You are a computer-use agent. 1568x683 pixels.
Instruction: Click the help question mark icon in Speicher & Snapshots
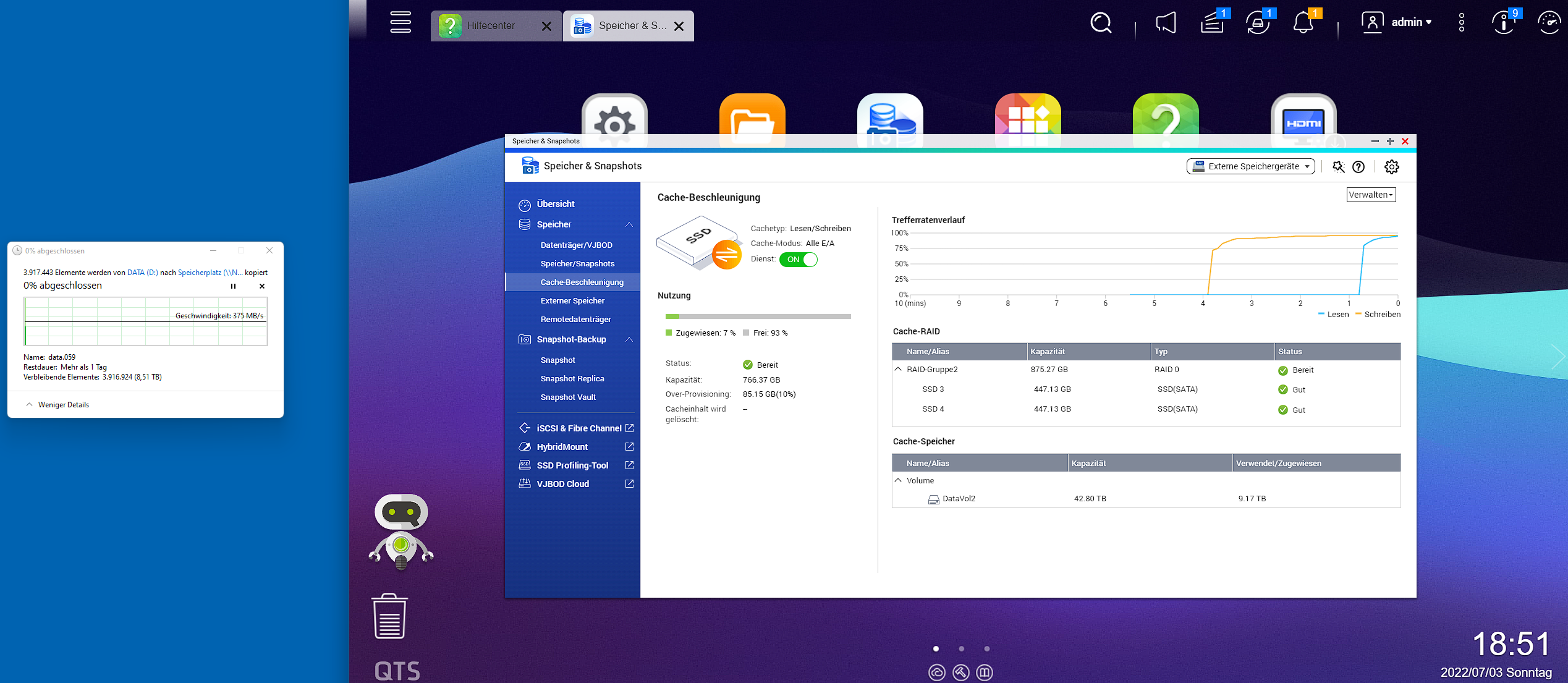tap(1358, 166)
